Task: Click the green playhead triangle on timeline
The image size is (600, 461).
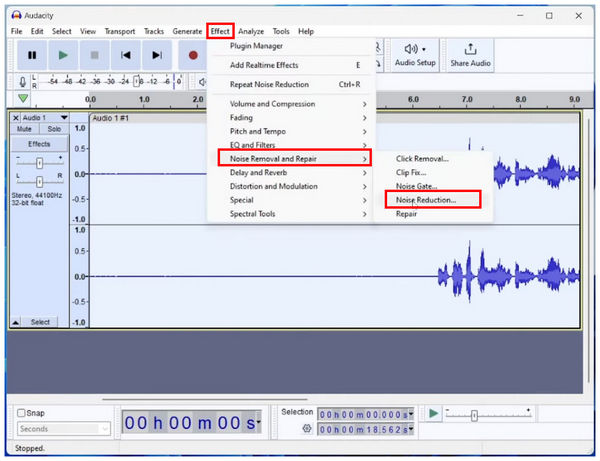Action: click(23, 99)
